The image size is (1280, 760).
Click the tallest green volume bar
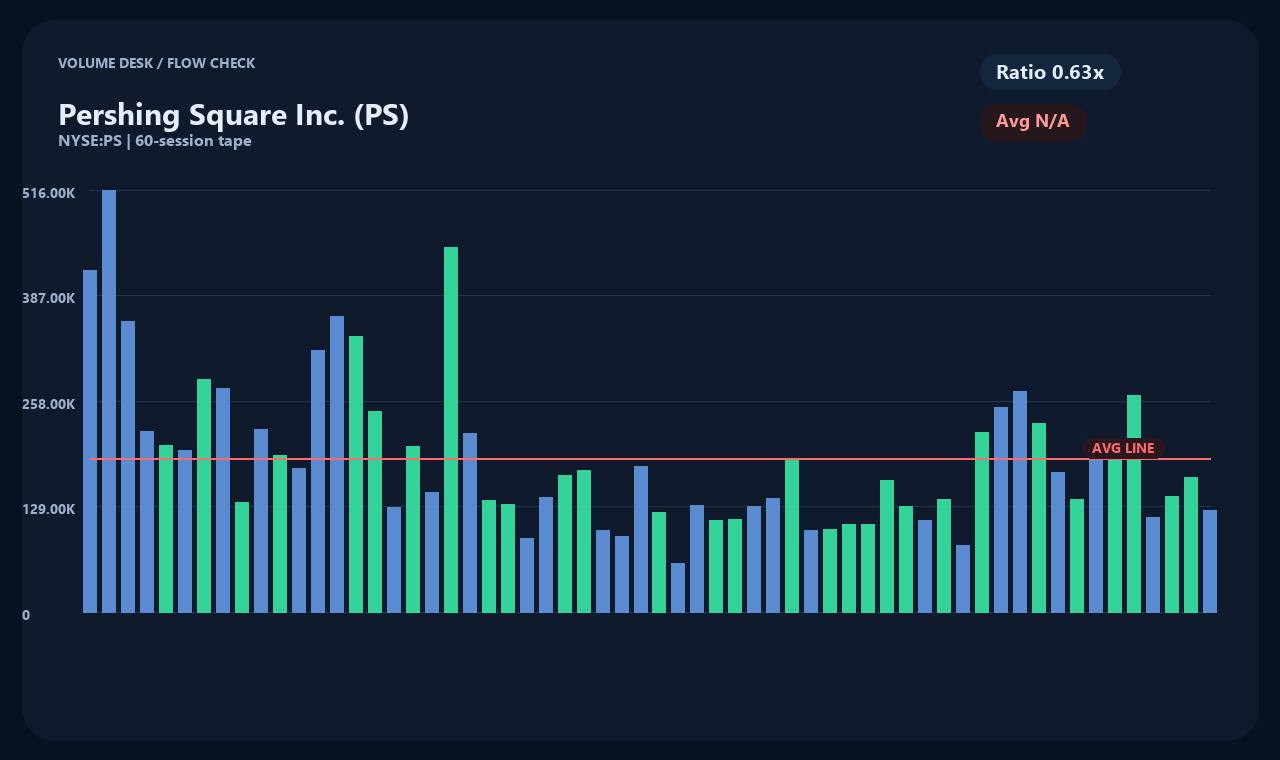point(451,430)
